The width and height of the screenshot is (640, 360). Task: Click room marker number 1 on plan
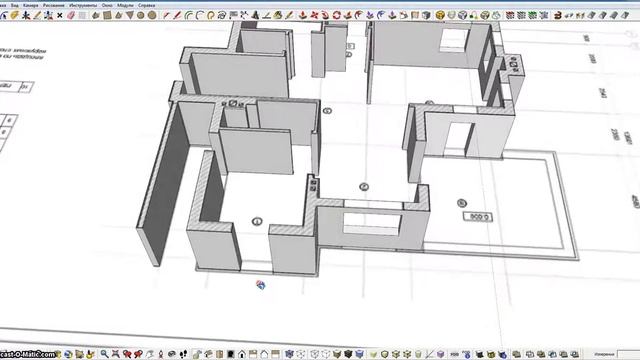pyautogui.click(x=257, y=222)
